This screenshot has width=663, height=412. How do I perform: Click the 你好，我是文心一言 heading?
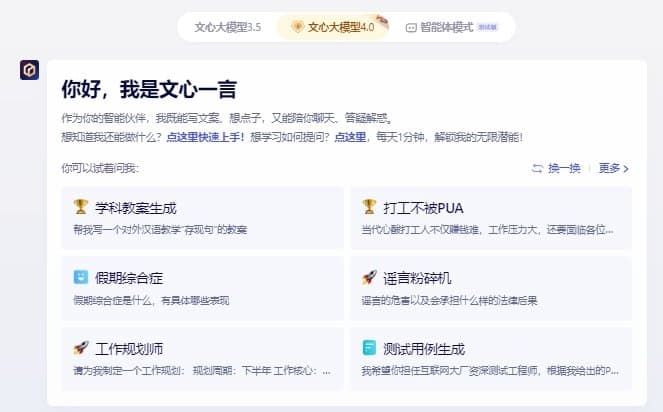coord(149,89)
